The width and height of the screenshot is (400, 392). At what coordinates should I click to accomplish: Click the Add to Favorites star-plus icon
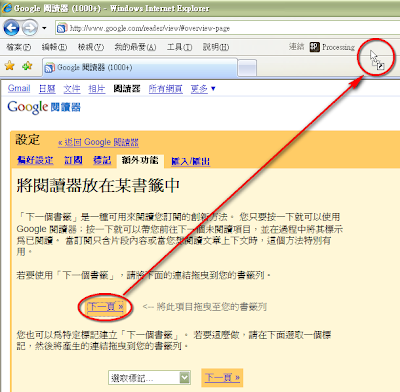[x=27, y=66]
